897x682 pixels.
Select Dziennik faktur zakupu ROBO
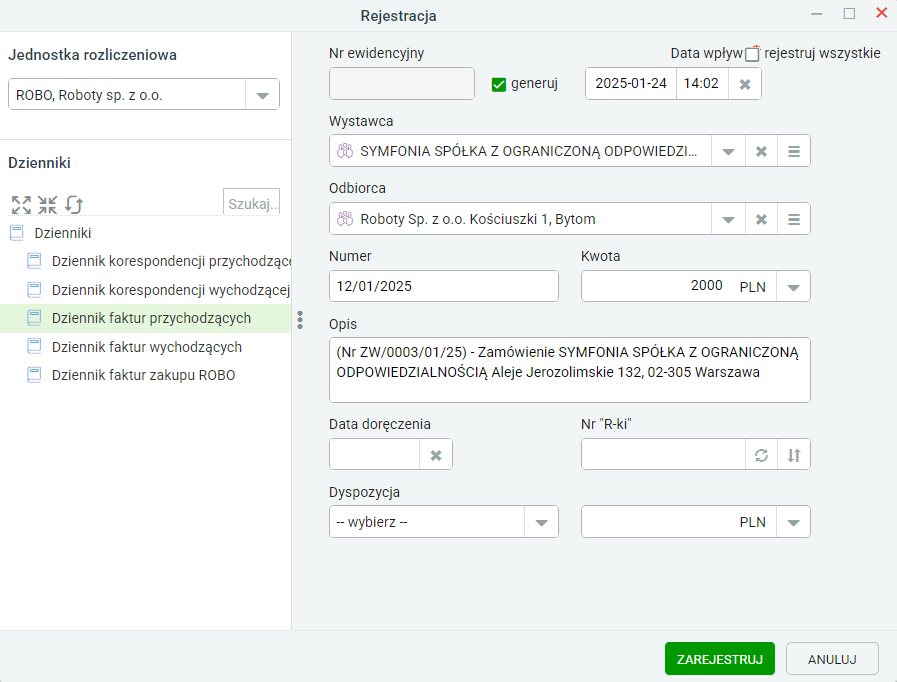145,375
